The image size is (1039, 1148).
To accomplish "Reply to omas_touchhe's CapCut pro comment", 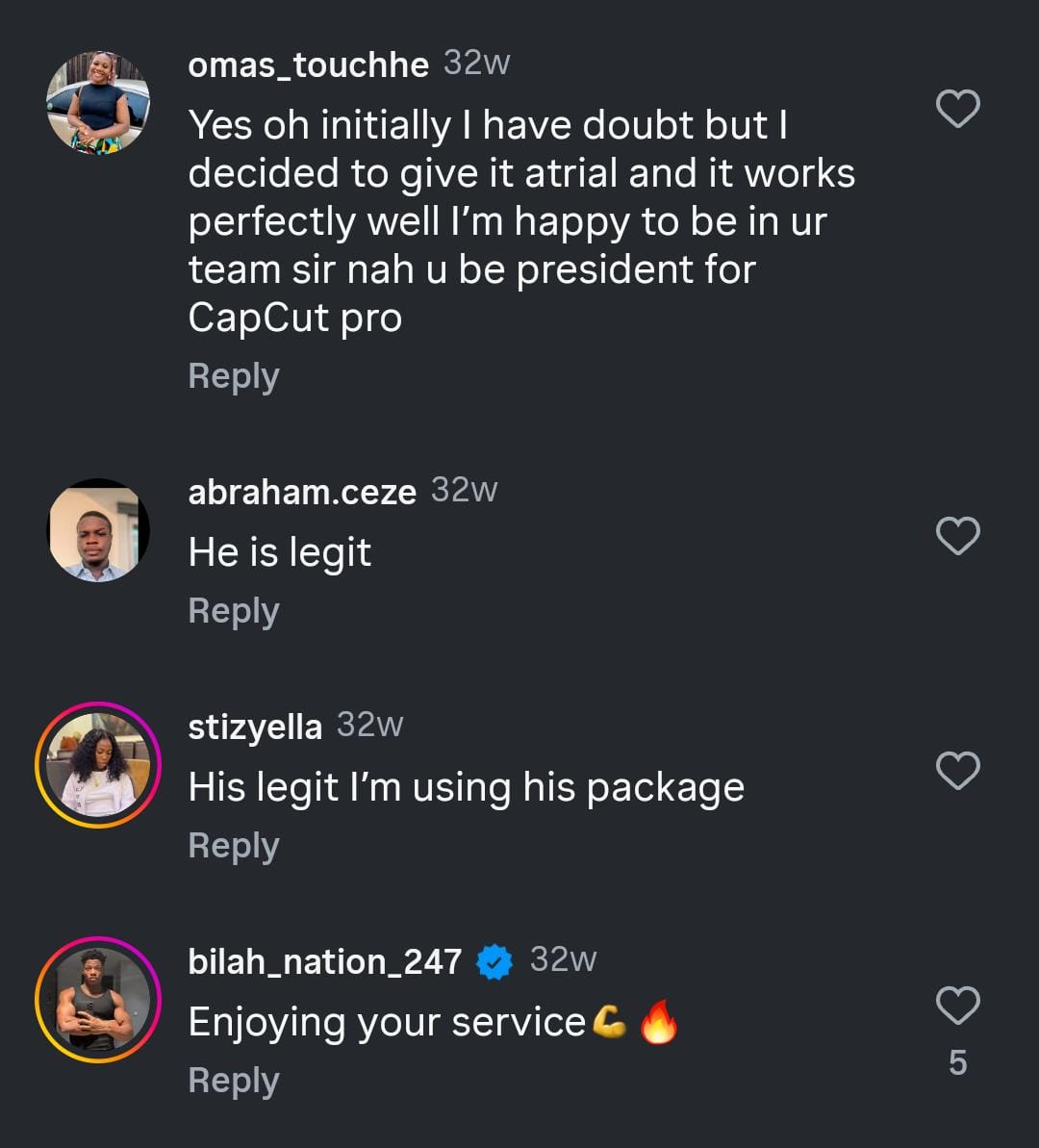I will click(233, 375).
